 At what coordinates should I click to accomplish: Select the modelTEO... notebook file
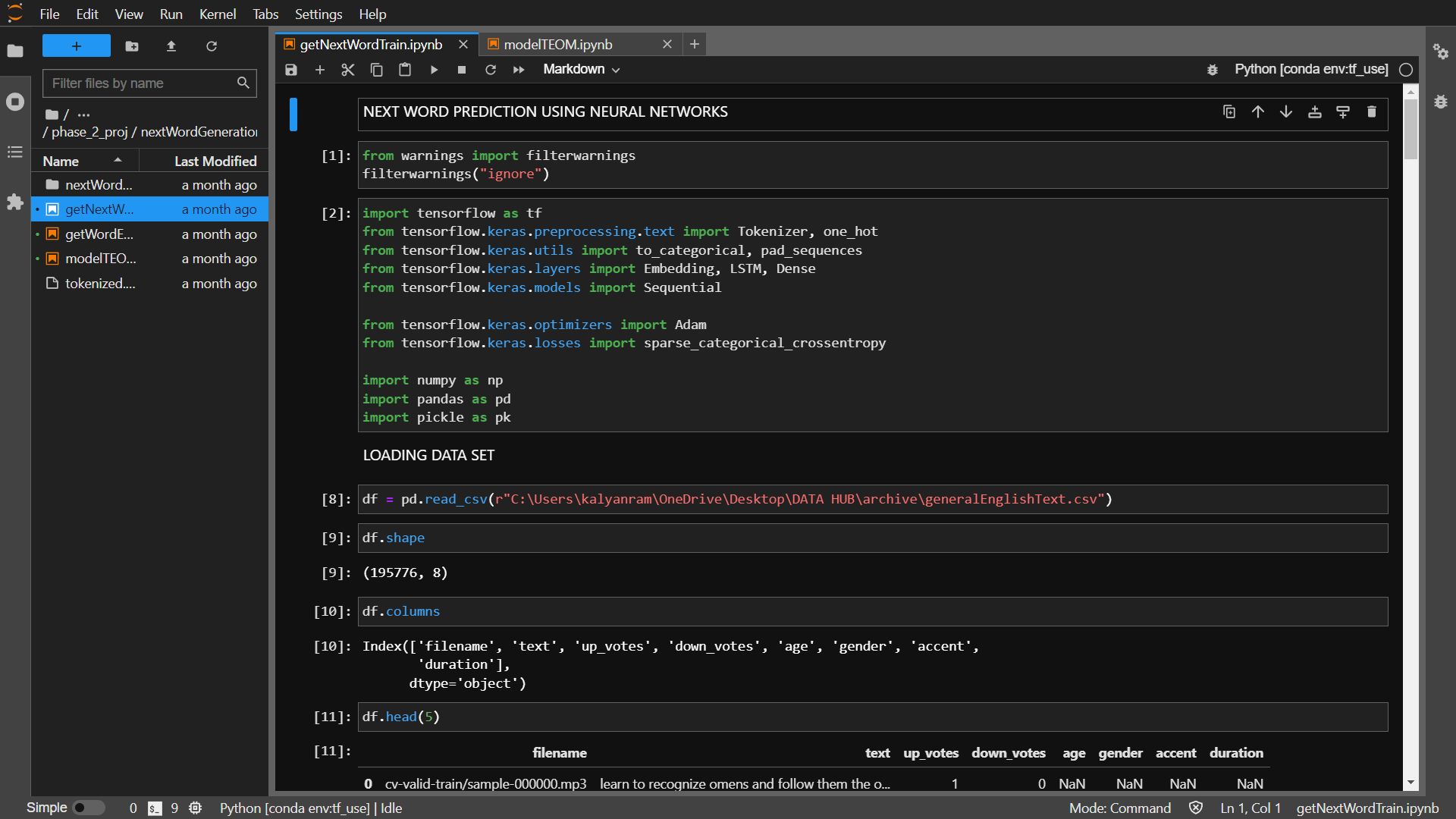pos(150,259)
